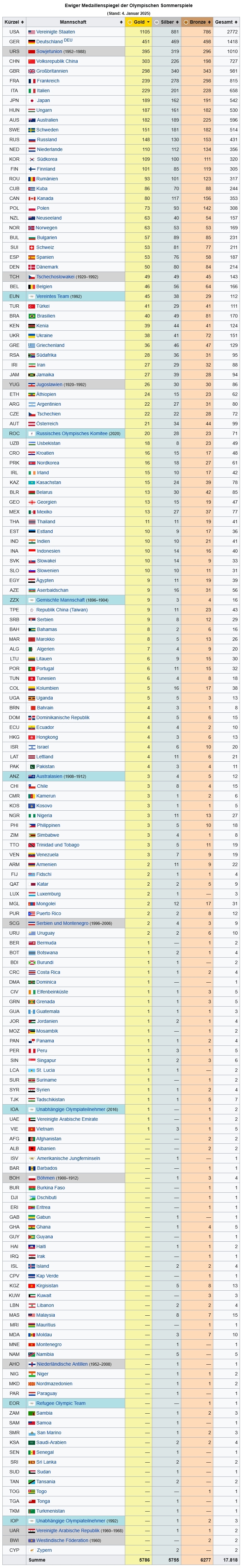Click the Olympic rings icon beside Refugee Olympic Team
The width and height of the screenshot is (243, 1568).
pyautogui.click(x=32, y=1403)
